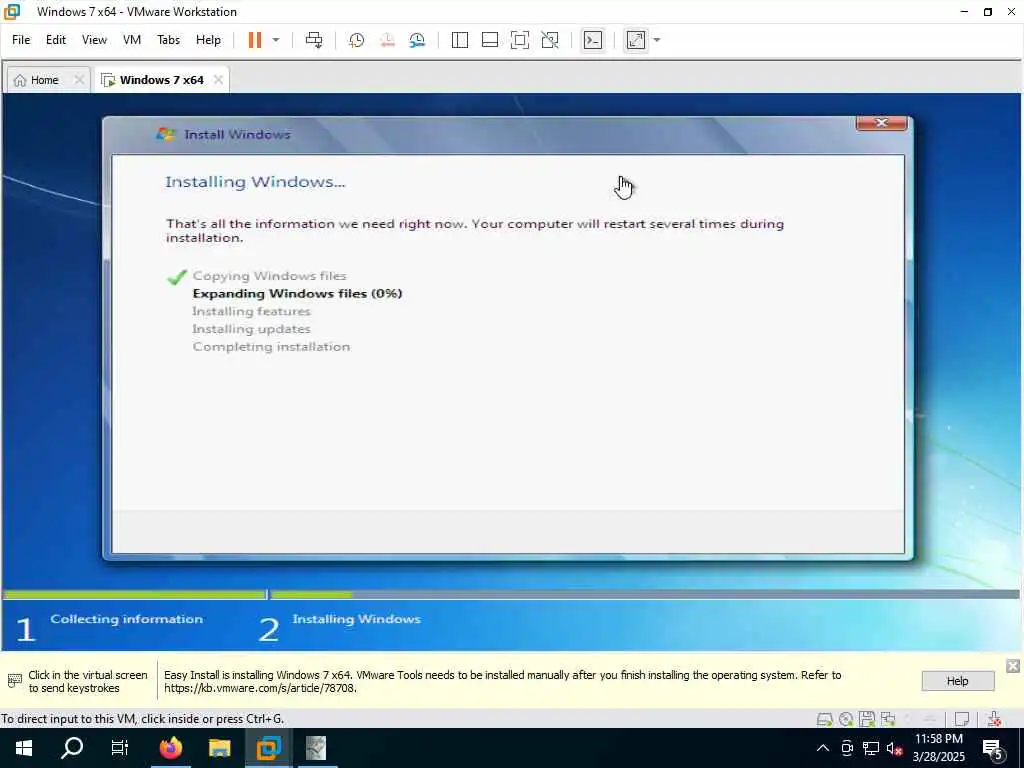The width and height of the screenshot is (1024, 768).
Task: Click the 'Completing installation' step
Action: click(271, 347)
